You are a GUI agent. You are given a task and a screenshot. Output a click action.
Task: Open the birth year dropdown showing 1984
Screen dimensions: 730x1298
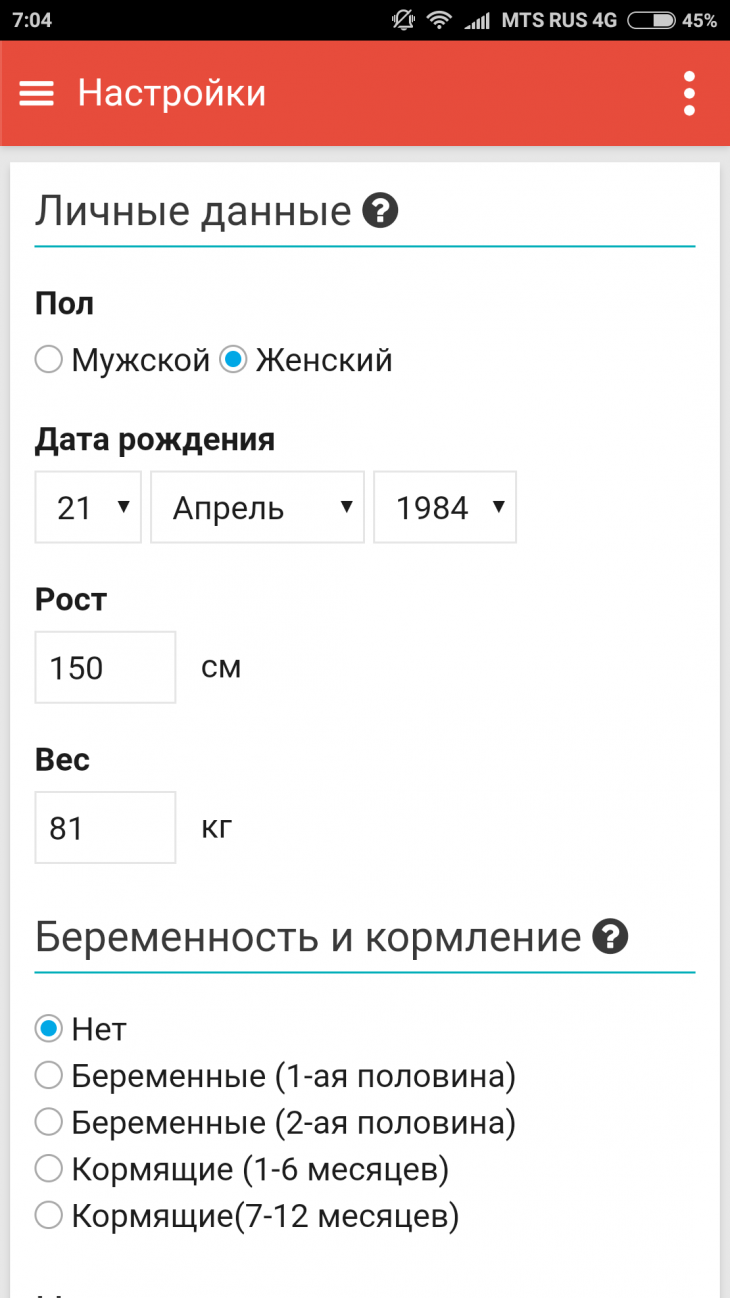click(445, 508)
